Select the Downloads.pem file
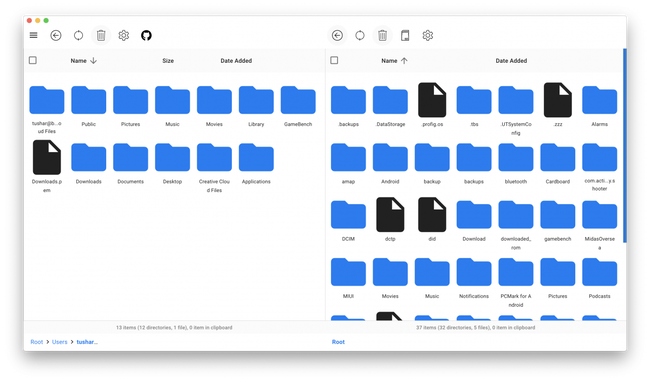 click(47, 166)
